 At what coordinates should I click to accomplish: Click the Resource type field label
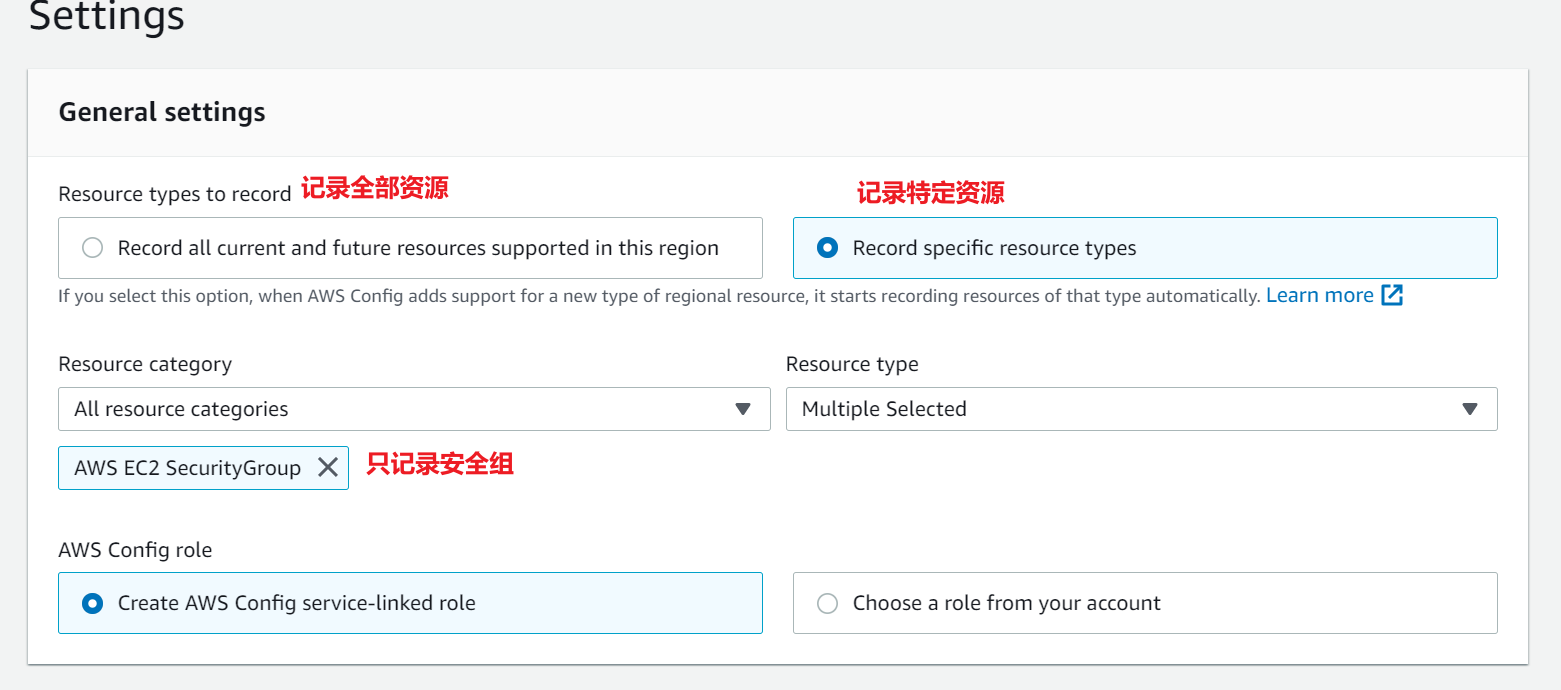852,364
